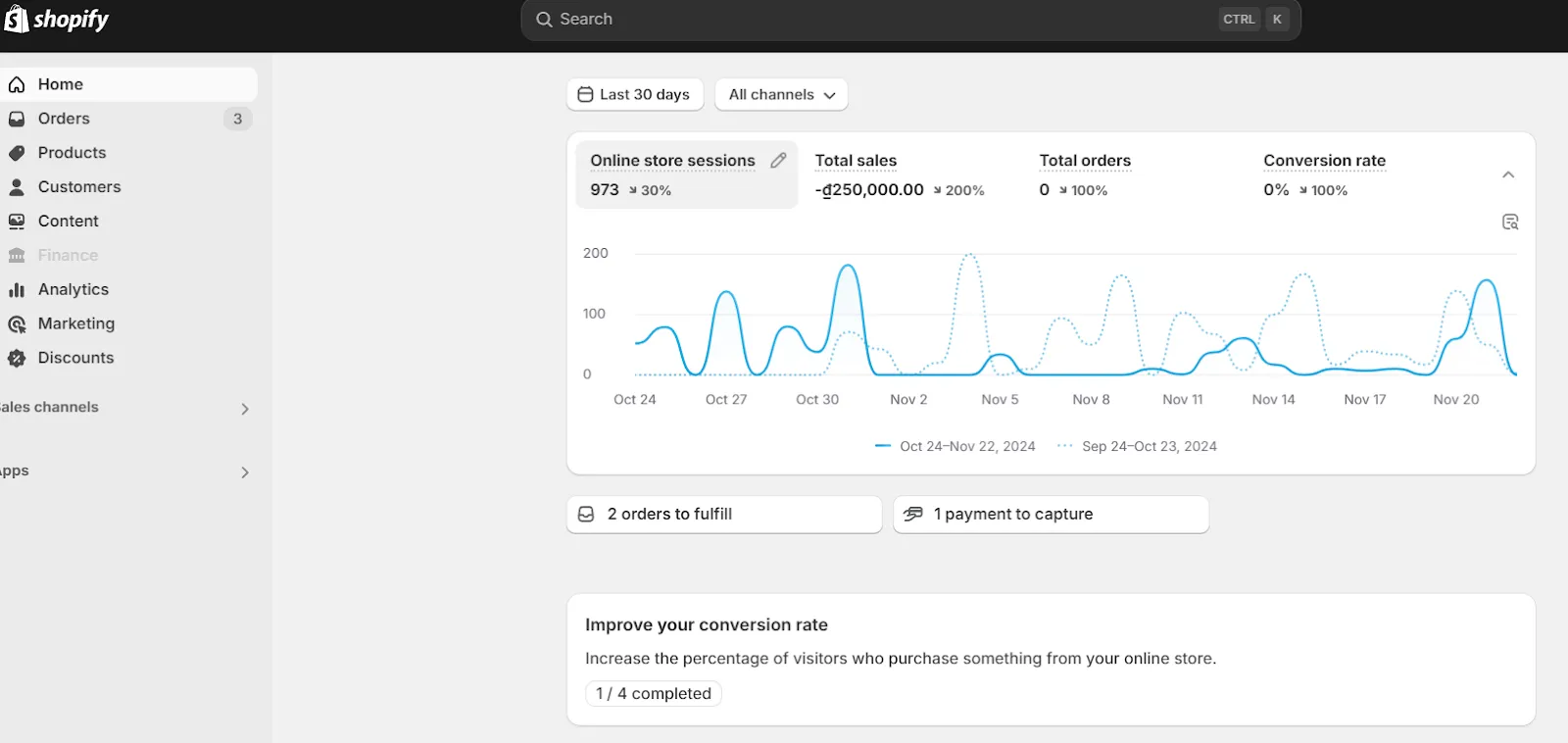Viewport: 1568px width, 743px height.
Task: Edit the Online store sessions metric pencil
Action: point(778,161)
